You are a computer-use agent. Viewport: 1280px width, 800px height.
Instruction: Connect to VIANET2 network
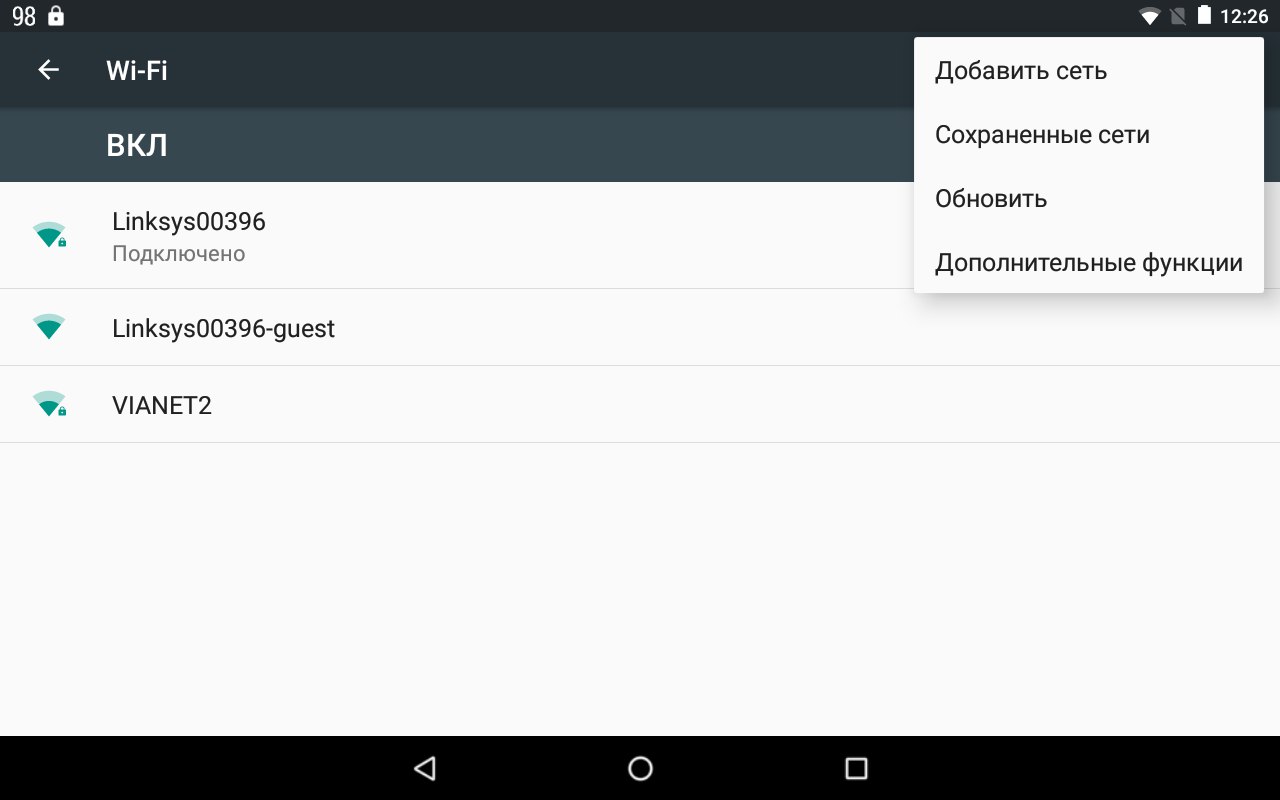pyautogui.click(x=640, y=404)
